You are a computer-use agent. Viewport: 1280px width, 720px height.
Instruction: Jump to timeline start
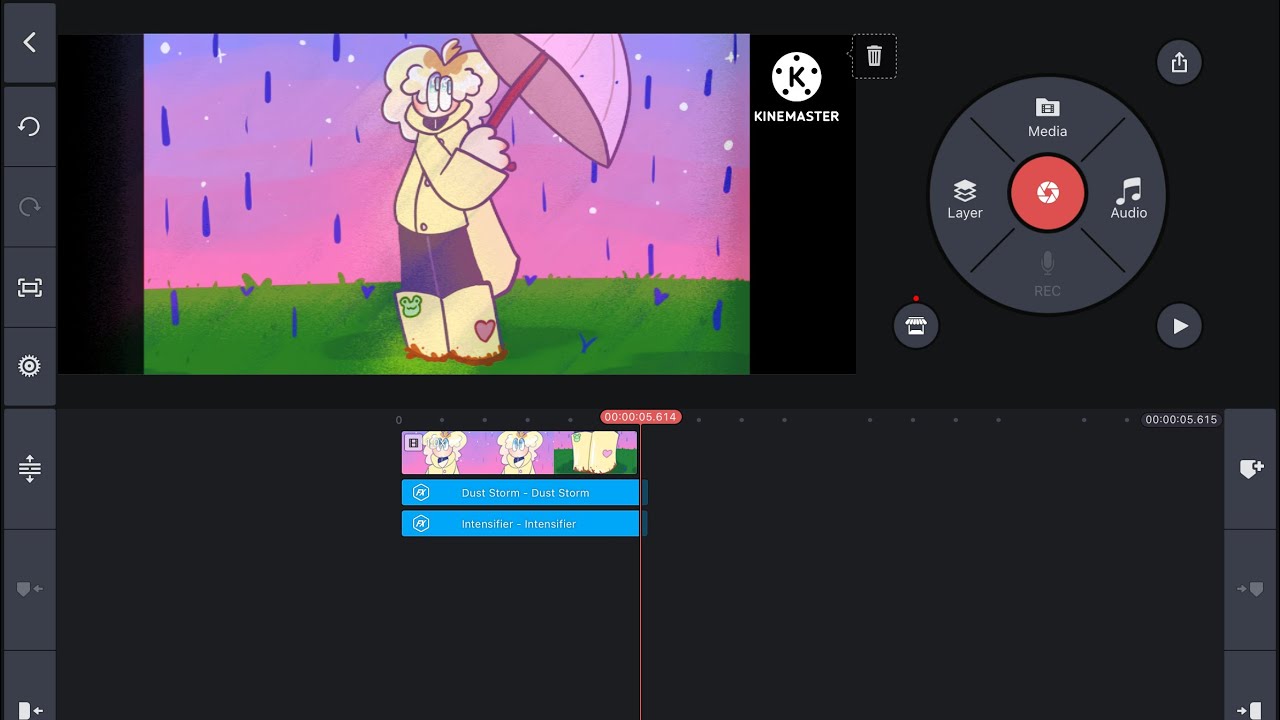(x=29, y=710)
